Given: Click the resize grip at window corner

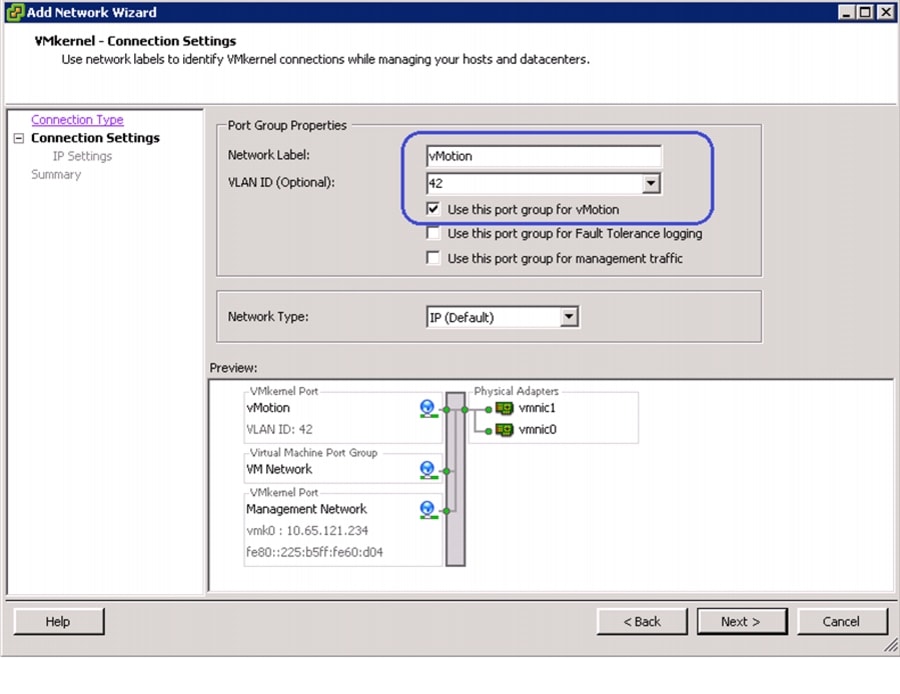Looking at the screenshot, I should point(891,647).
